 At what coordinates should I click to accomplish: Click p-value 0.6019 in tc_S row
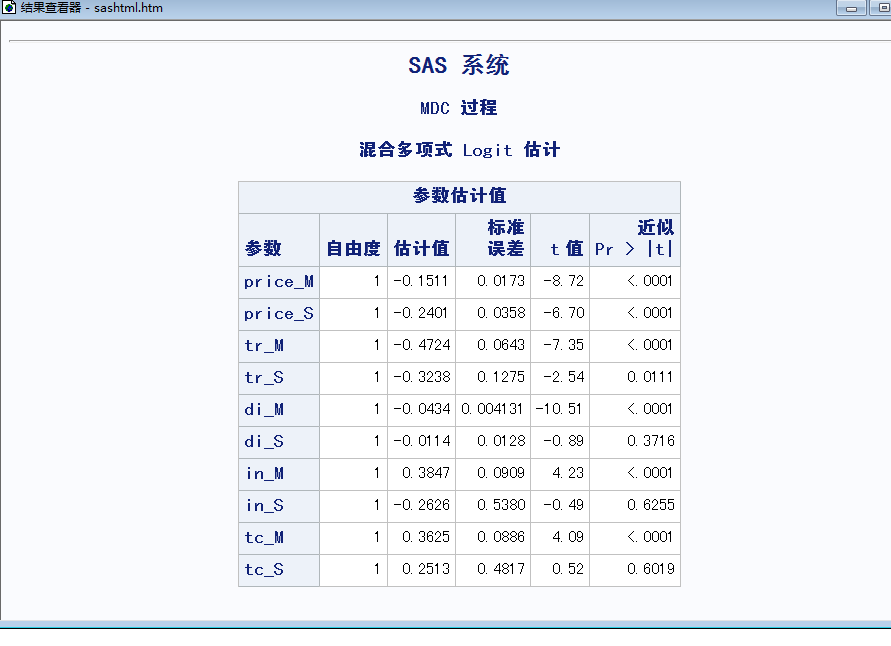pyautogui.click(x=650, y=569)
